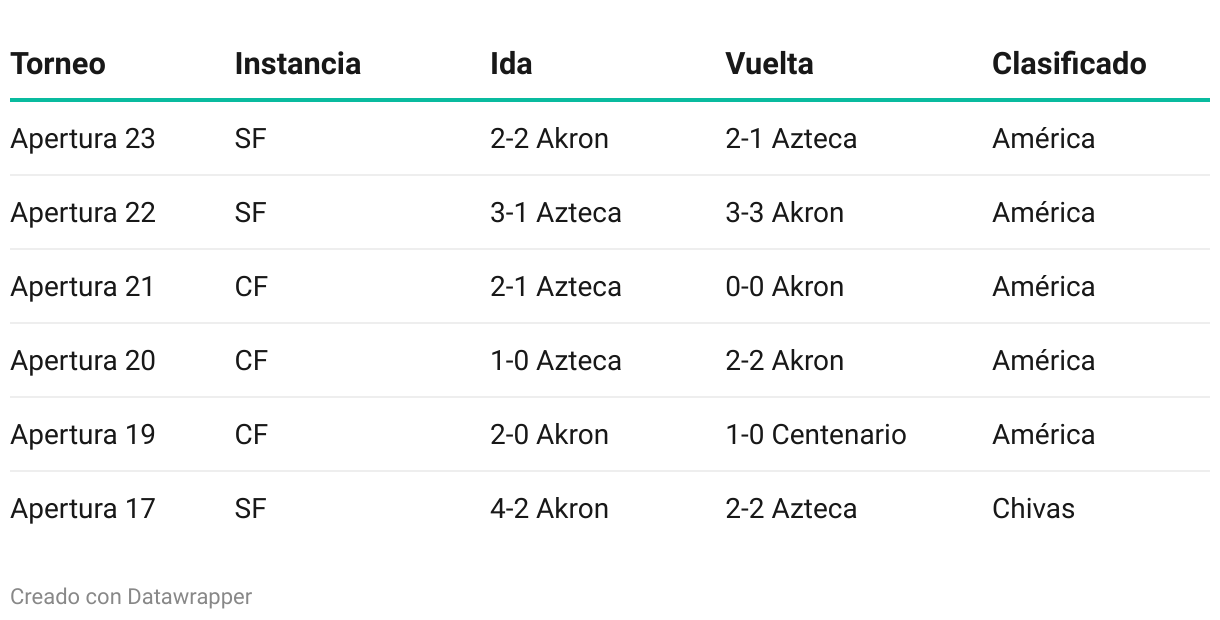Click the 1-0 Centenario vuelta cell
Screen dimensions: 1220x620
point(816,434)
